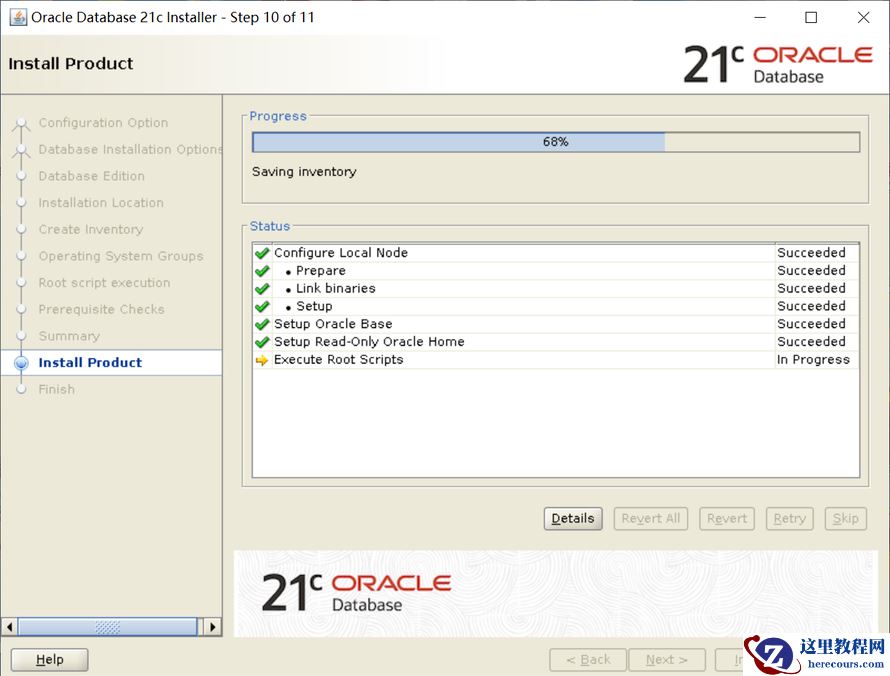
Task: Click the Execute Root Scripts row text
Action: (338, 360)
